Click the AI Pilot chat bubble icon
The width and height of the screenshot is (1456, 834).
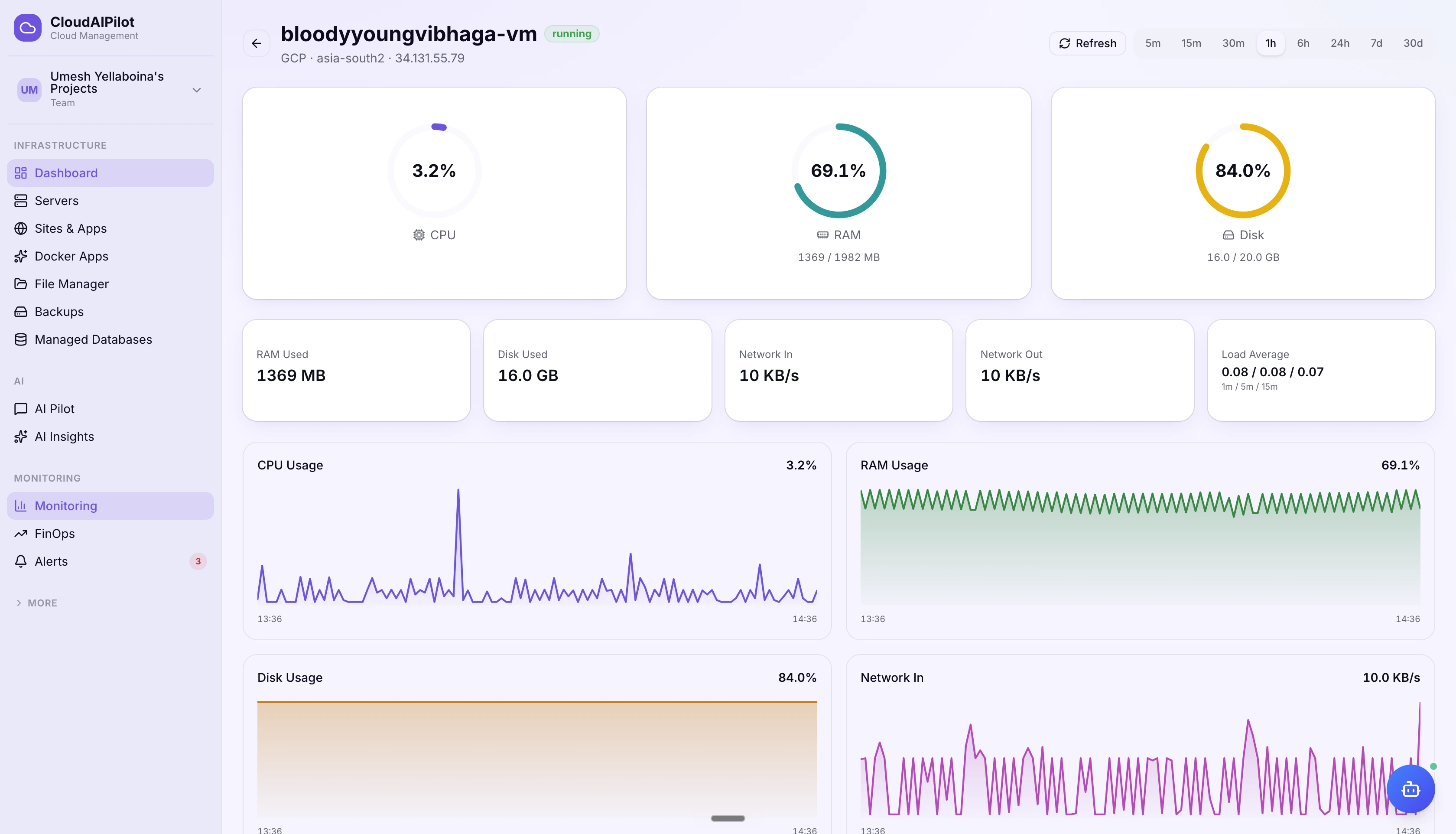(21, 409)
